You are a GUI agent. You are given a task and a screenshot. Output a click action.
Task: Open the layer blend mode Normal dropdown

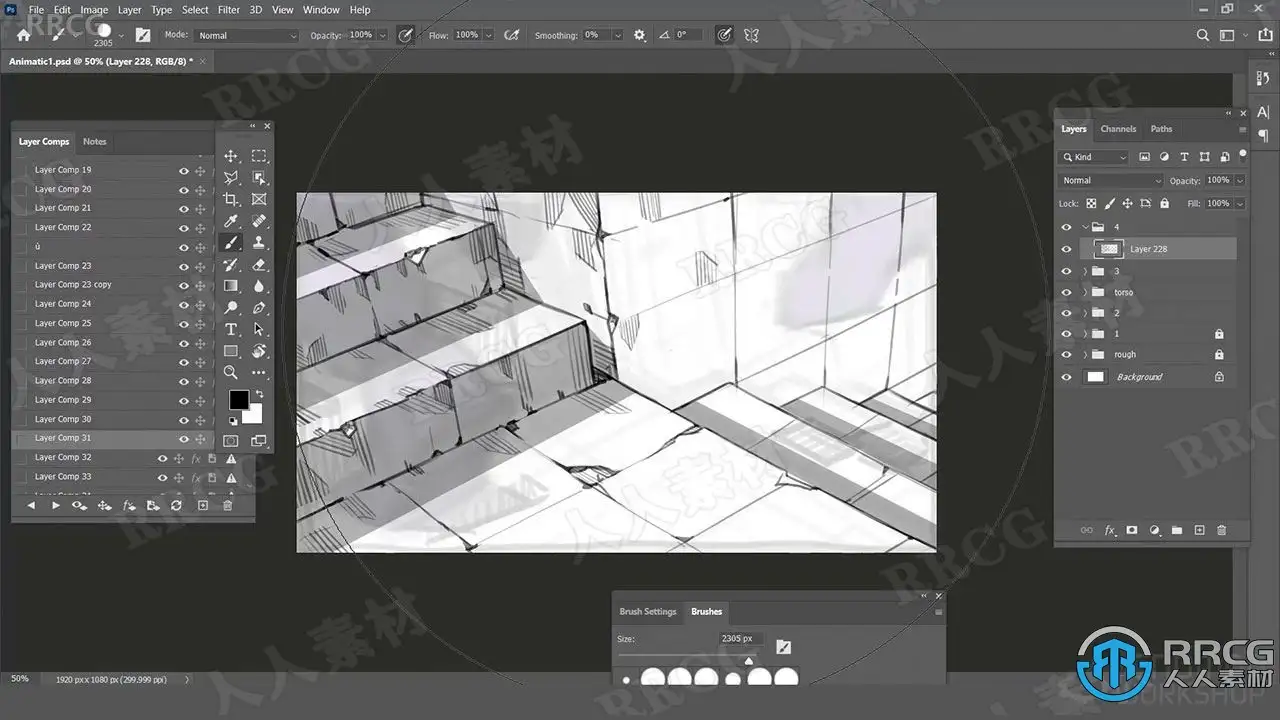point(1111,181)
